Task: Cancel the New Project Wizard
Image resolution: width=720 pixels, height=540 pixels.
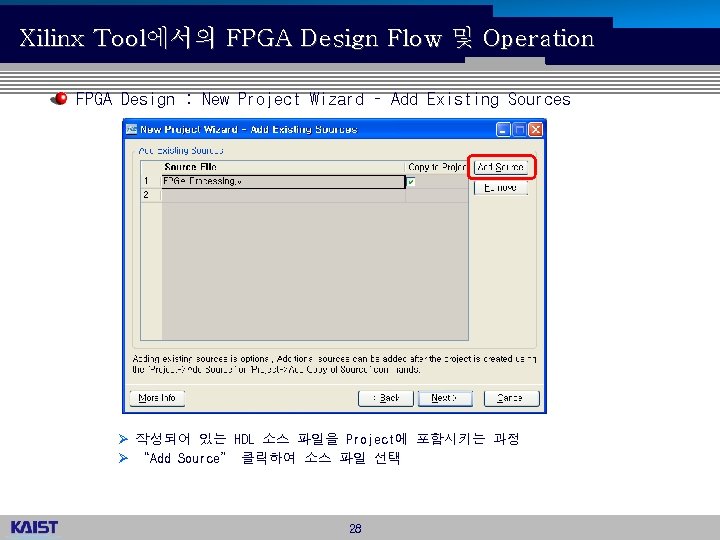Action: tap(512, 398)
